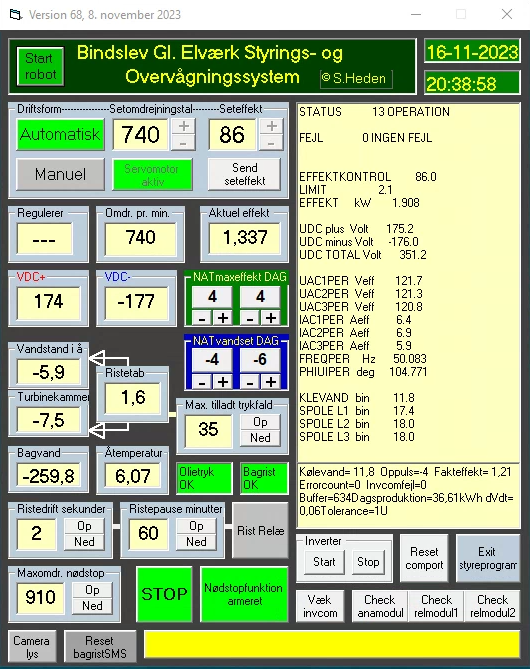Screen dimensions: 530x669
Task: Click the Omdr. pr. min. value field
Action: [x=140, y=238]
